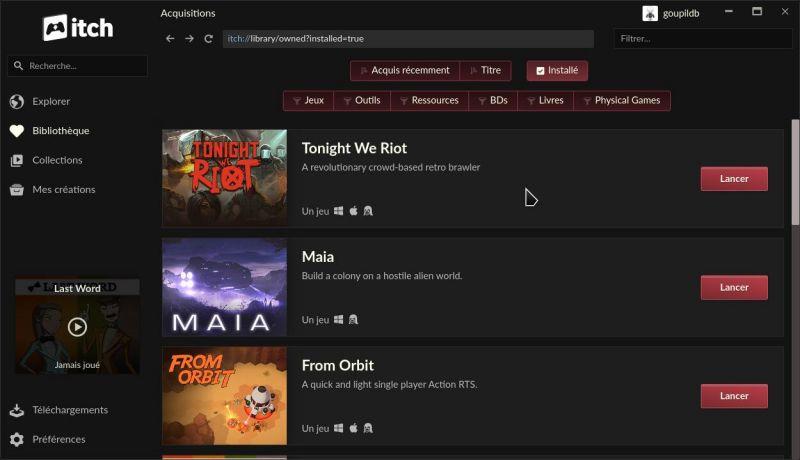Click Apple icon under From Orbit
The width and height of the screenshot is (800, 460).
[354, 428]
